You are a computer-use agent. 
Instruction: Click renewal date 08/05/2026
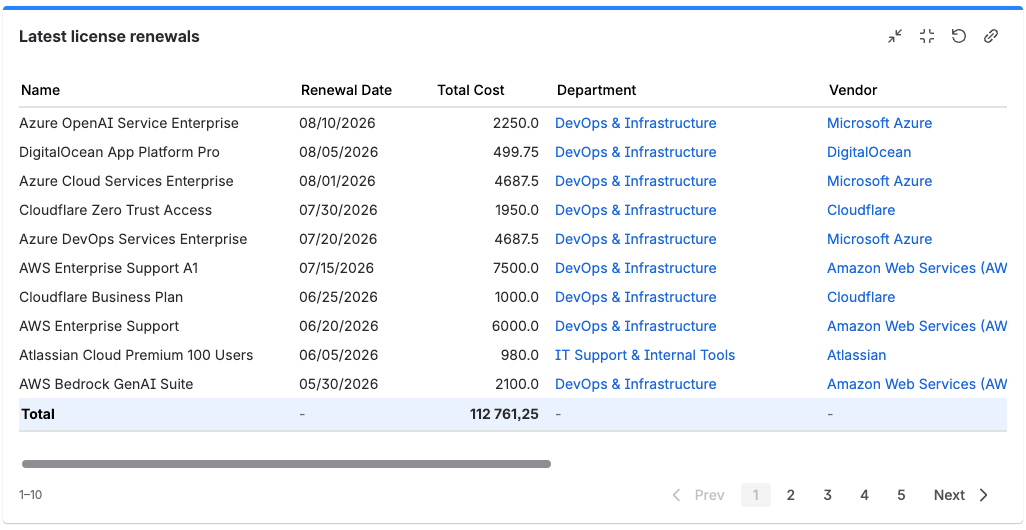339,152
